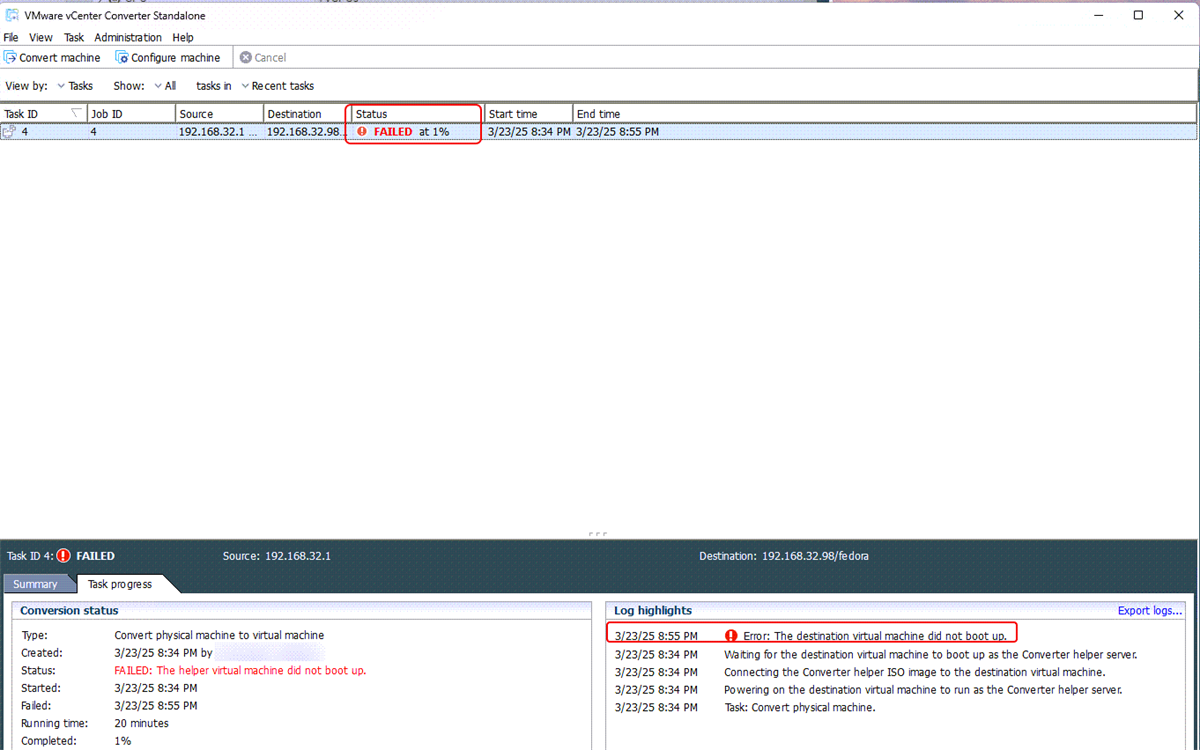This screenshot has width=1200, height=750.
Task: Sort by the Source column header
Action: [x=220, y=114]
